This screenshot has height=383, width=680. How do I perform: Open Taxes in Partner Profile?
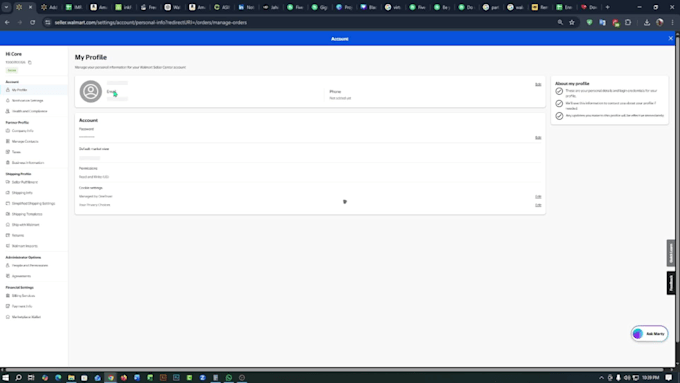coord(16,152)
